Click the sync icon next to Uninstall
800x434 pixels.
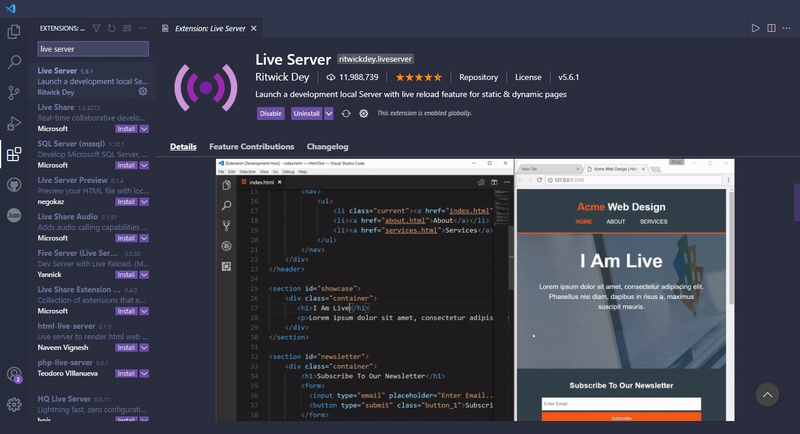pyautogui.click(x=346, y=114)
